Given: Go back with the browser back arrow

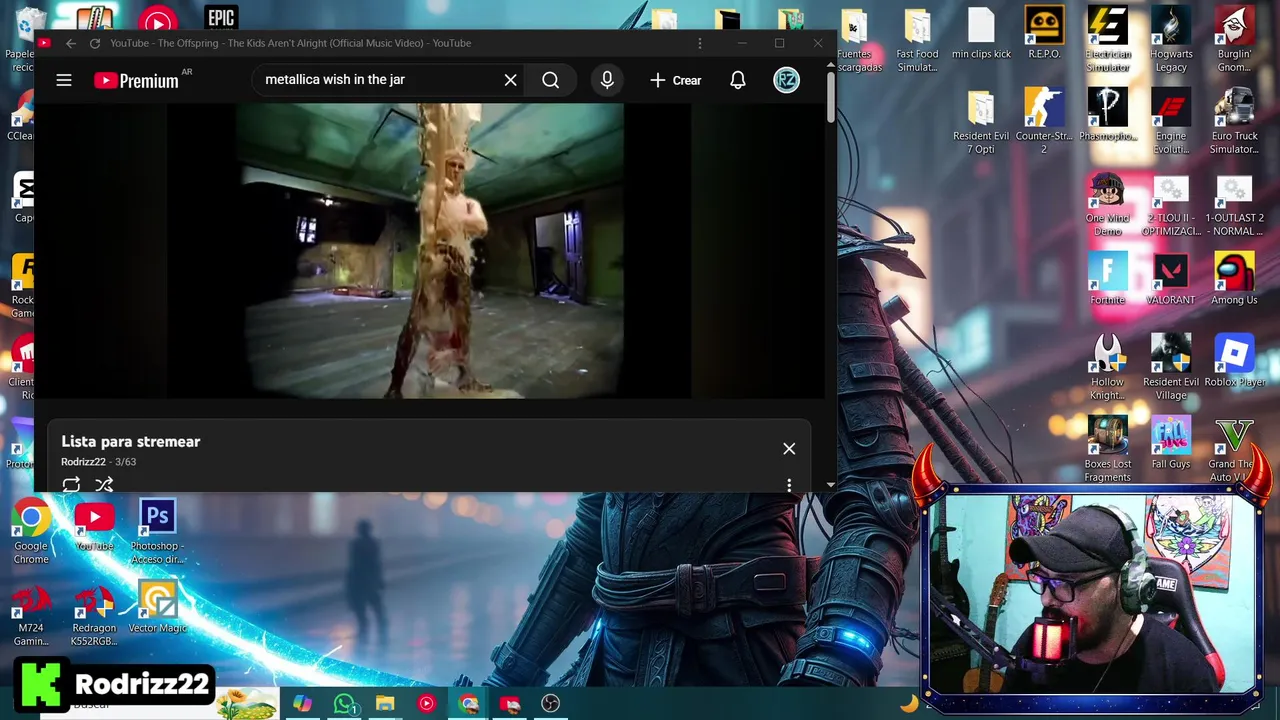Looking at the screenshot, I should point(70,43).
